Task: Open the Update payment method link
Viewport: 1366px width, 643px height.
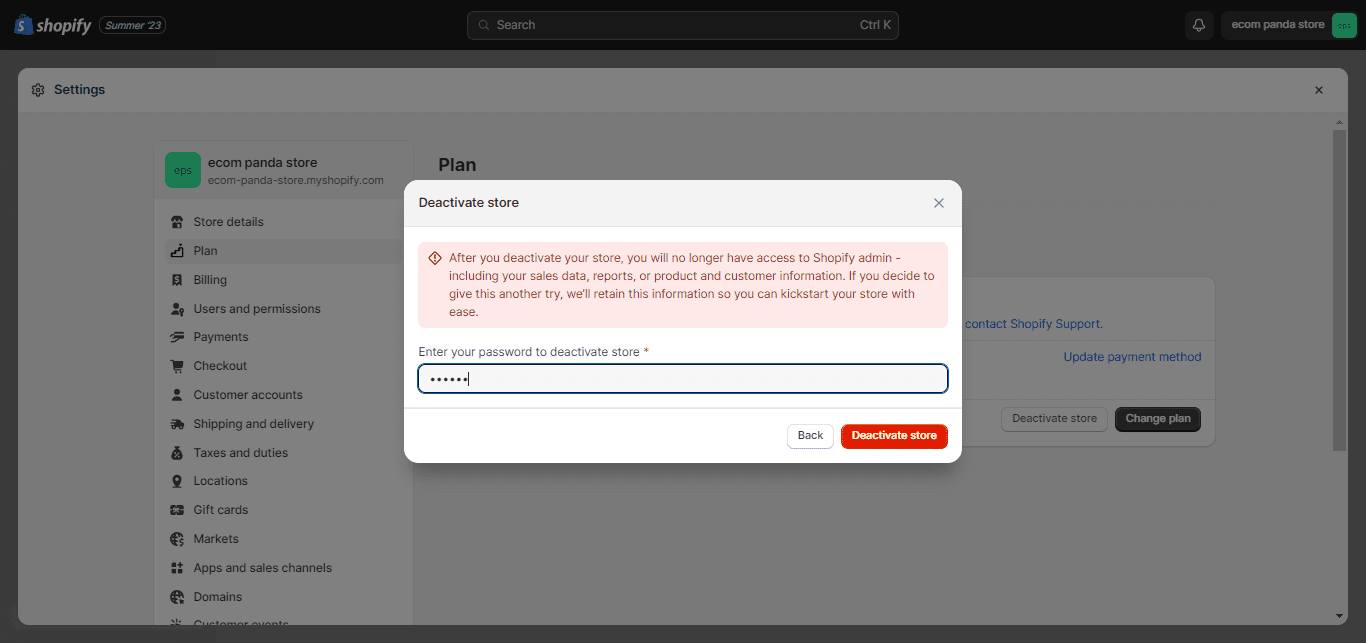Action: pos(1132,356)
